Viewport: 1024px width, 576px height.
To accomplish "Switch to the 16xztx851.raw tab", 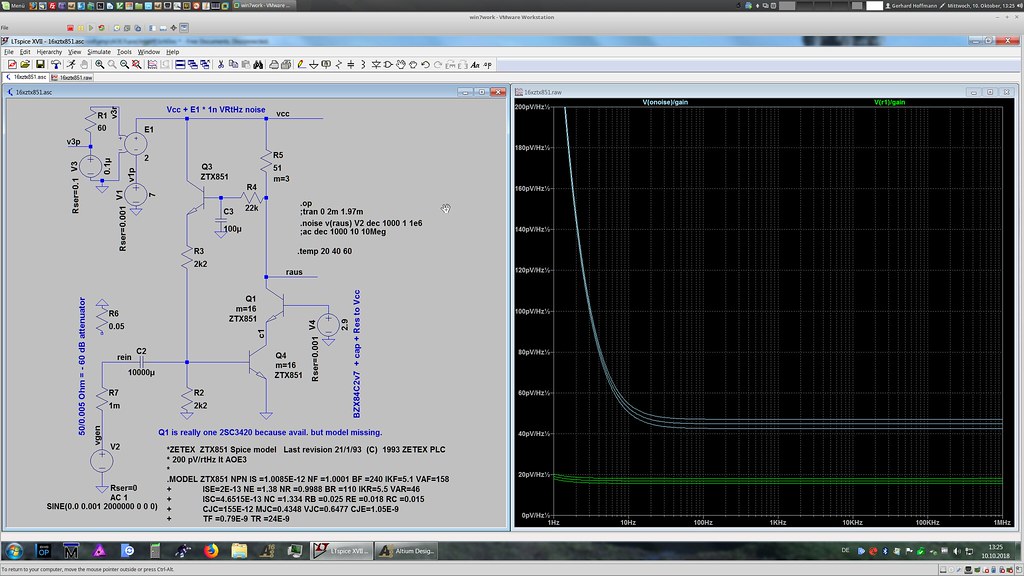I will pyautogui.click(x=74, y=77).
